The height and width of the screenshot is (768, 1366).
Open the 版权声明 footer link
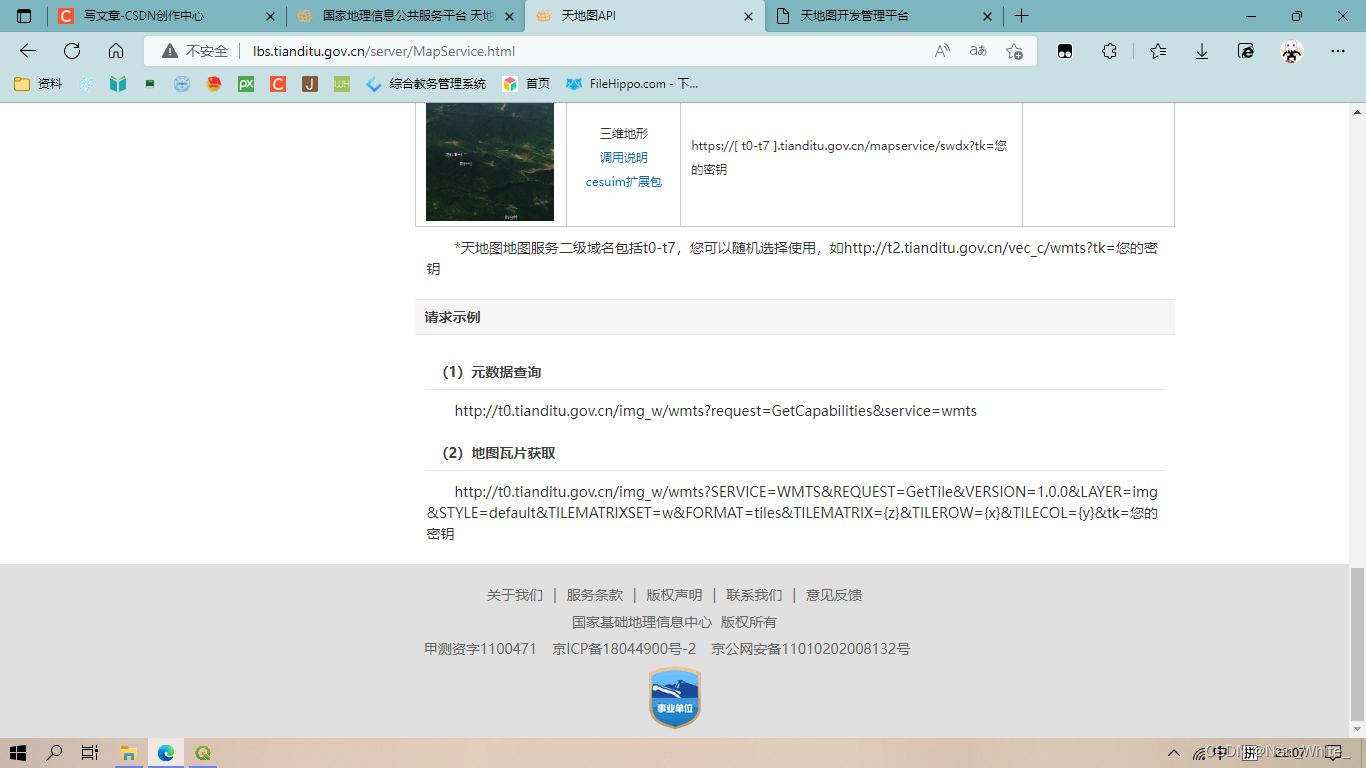(674, 595)
